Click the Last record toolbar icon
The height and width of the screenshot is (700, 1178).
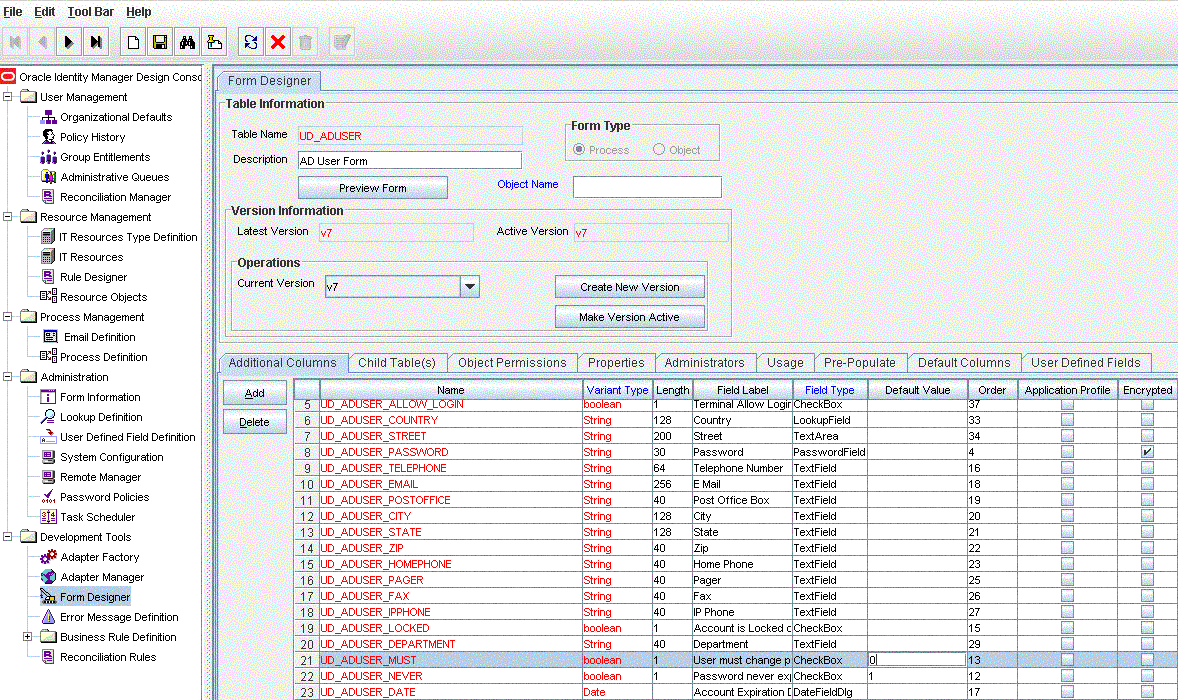pyautogui.click(x=95, y=42)
